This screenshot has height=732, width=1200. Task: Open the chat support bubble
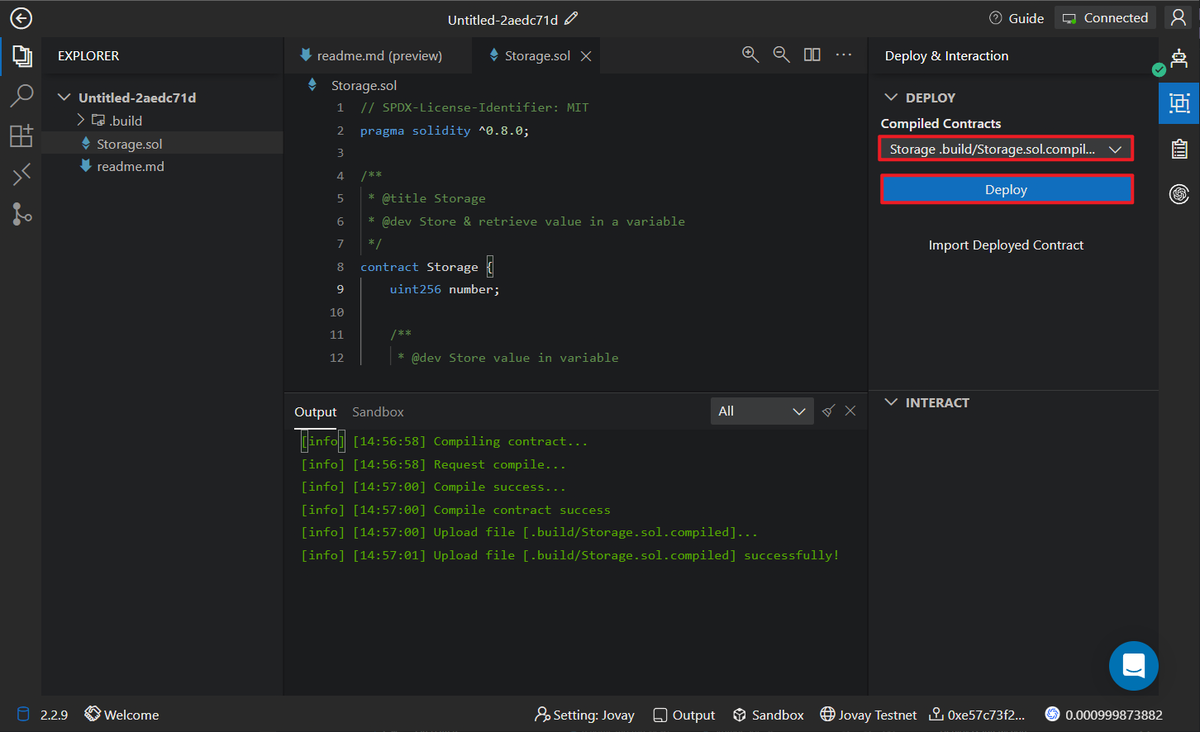coord(1133,665)
